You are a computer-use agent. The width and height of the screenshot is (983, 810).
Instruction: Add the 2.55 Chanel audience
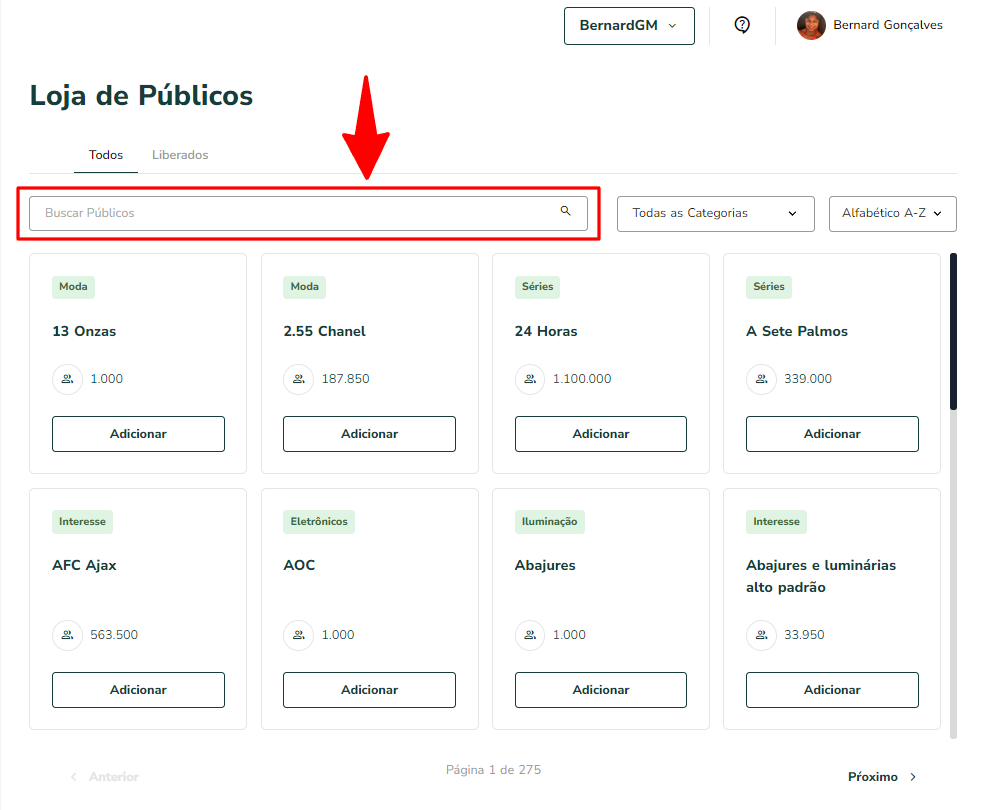pyautogui.click(x=369, y=434)
